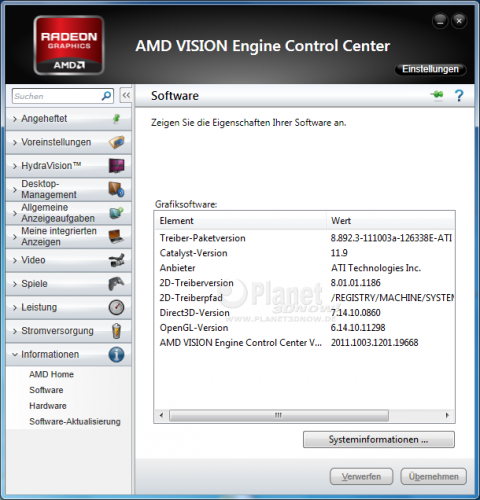Click the horizontal scrollbar thumb
Screen dimensions: 480x500
point(279,415)
